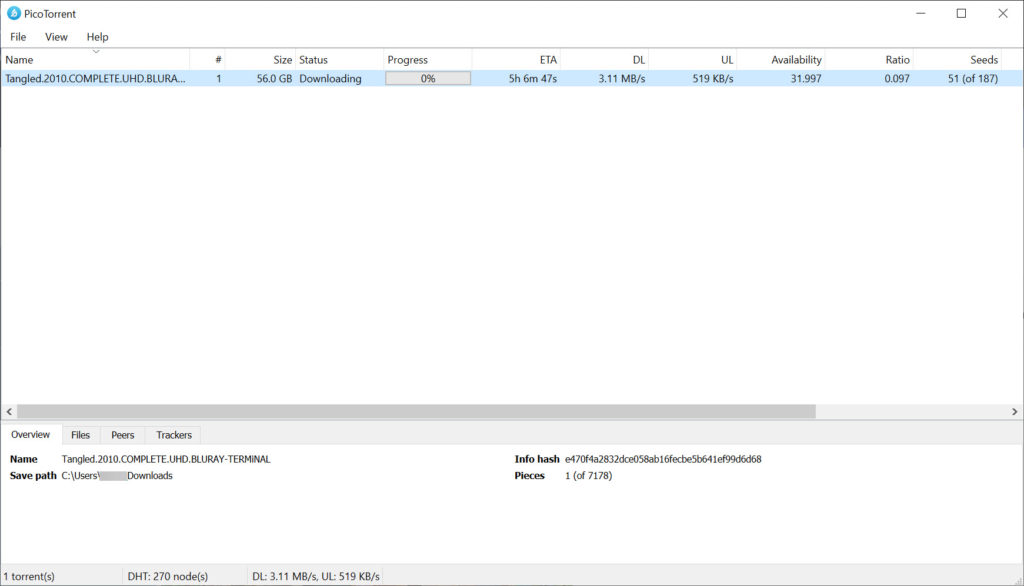Click the save path value in Overview
The height and width of the screenshot is (586, 1024).
(x=117, y=476)
